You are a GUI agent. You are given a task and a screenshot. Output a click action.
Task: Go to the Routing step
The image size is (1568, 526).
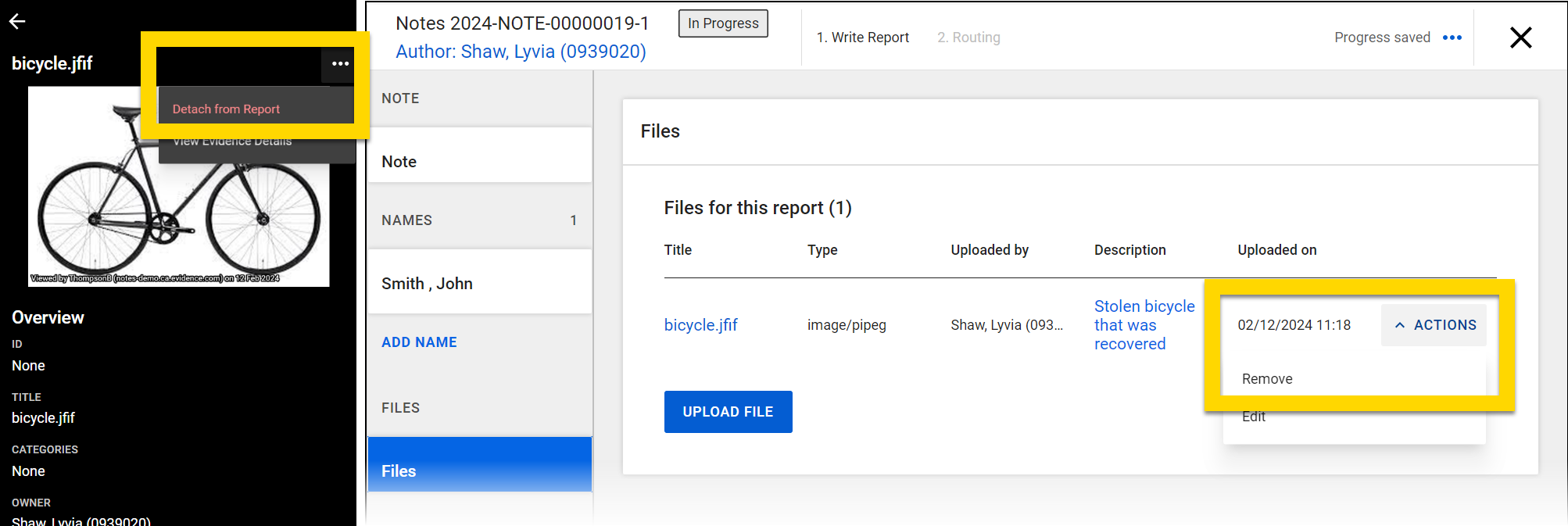[x=968, y=38]
